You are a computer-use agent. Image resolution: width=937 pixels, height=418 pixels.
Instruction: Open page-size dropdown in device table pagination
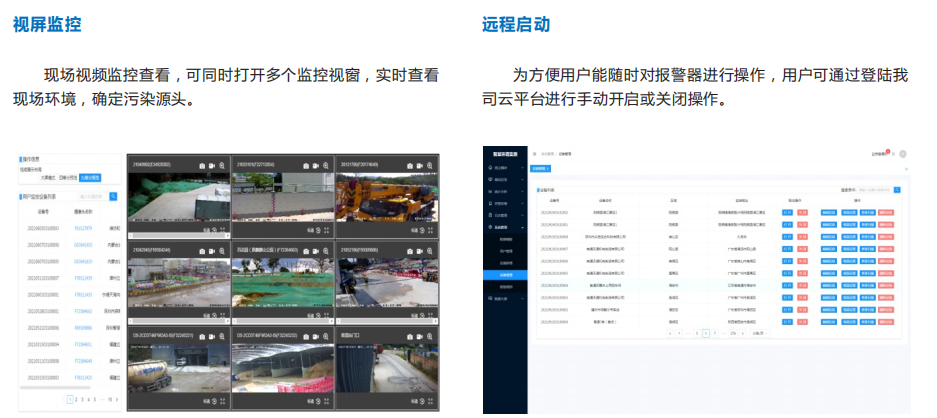(x=758, y=332)
